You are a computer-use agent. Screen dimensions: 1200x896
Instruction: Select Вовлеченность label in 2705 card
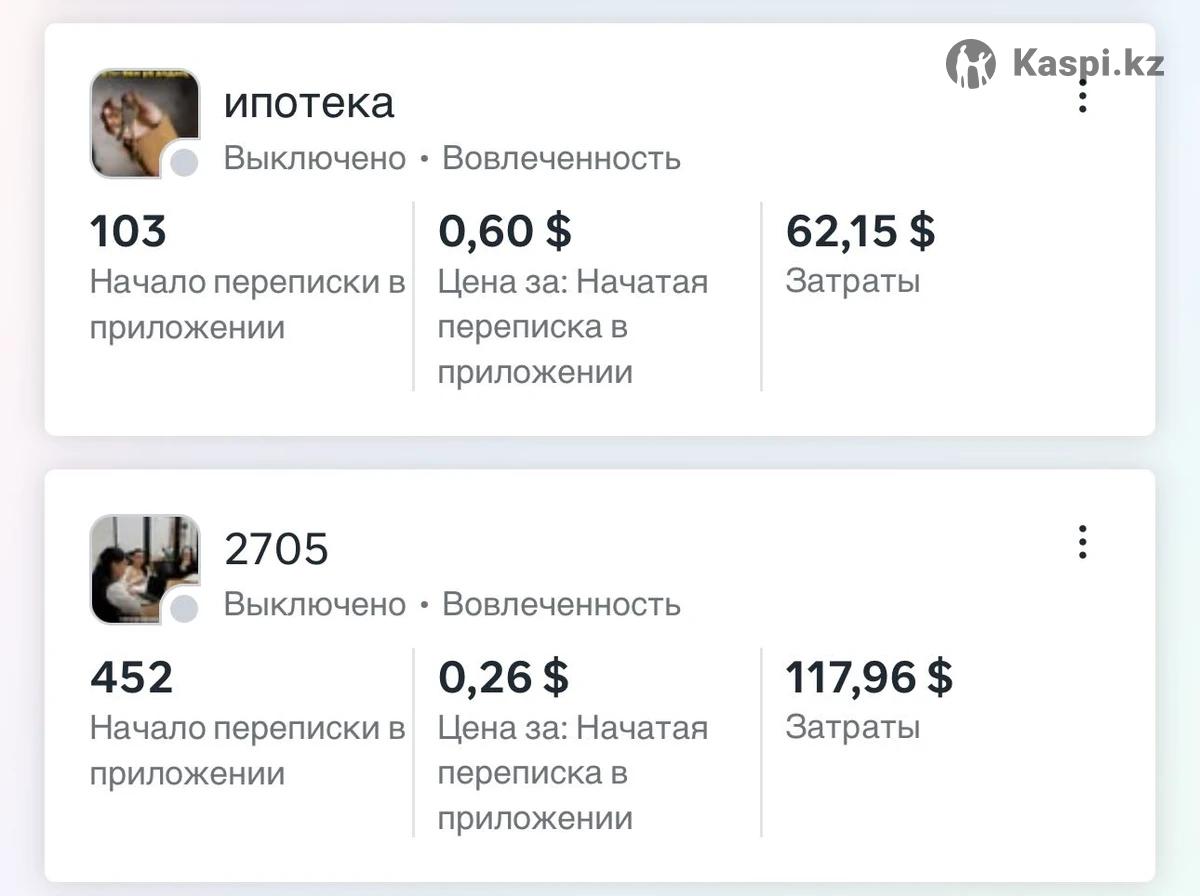point(561,605)
